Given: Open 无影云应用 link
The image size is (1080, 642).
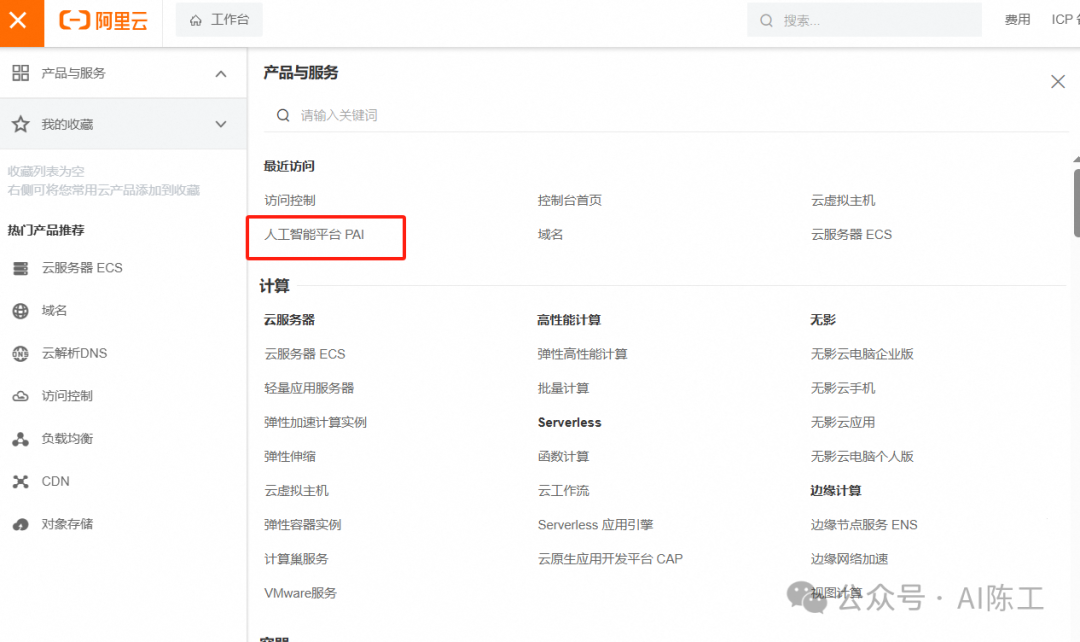Looking at the screenshot, I should coord(843,422).
